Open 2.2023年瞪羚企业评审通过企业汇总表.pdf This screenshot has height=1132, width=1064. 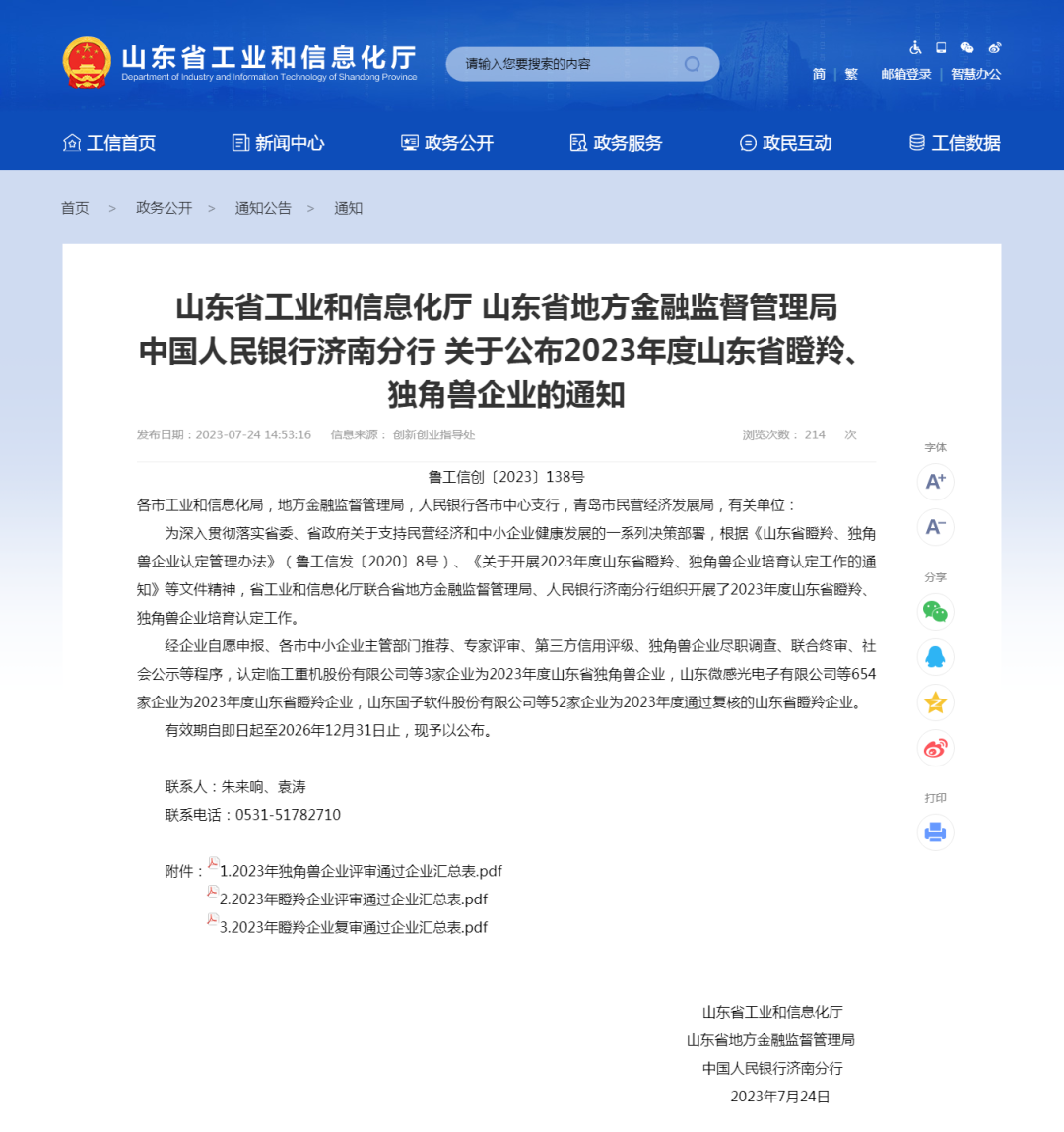coord(354,899)
